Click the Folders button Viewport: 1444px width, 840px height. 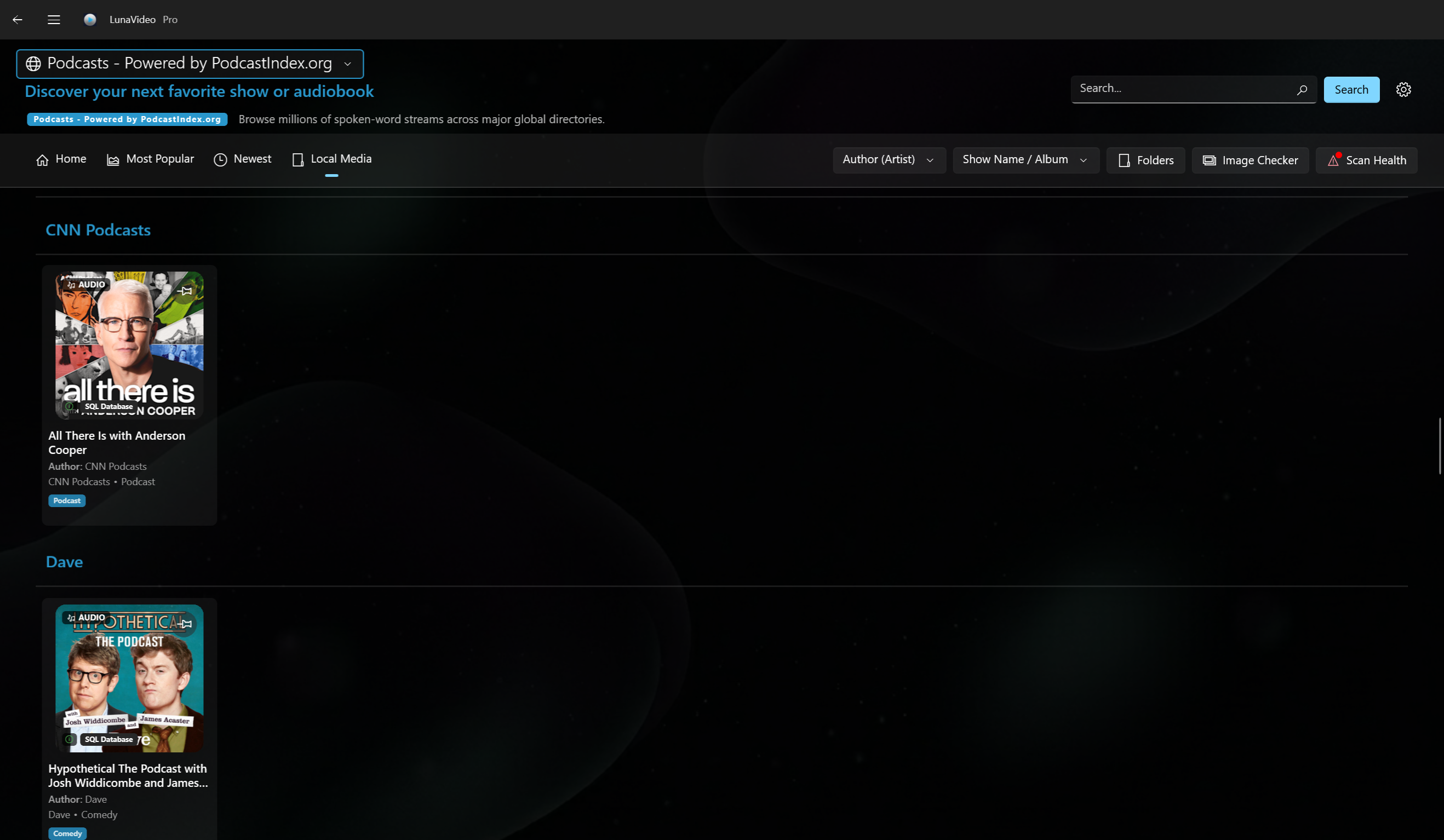coord(1145,160)
